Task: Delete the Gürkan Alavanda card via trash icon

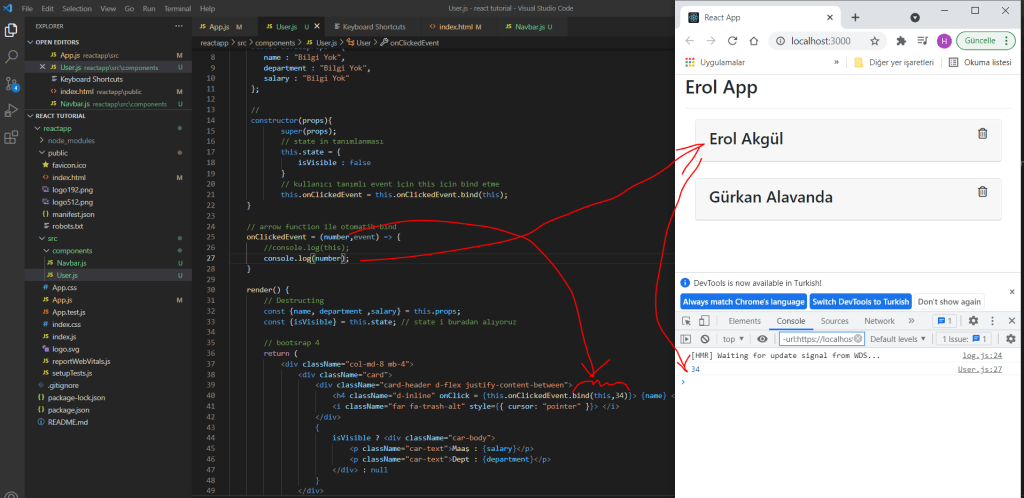Action: pos(982,192)
